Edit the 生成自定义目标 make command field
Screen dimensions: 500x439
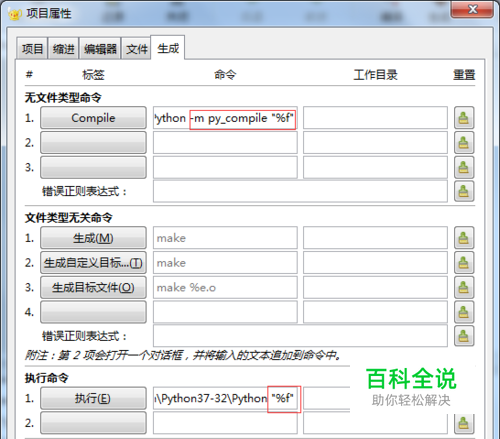pyautogui.click(x=225, y=263)
